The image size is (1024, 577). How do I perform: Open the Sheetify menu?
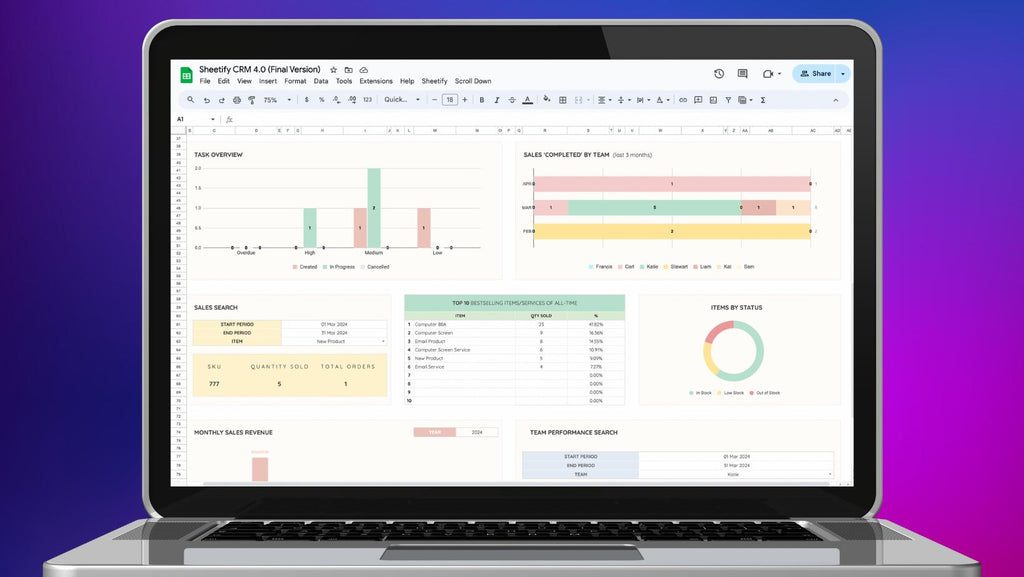tap(434, 81)
